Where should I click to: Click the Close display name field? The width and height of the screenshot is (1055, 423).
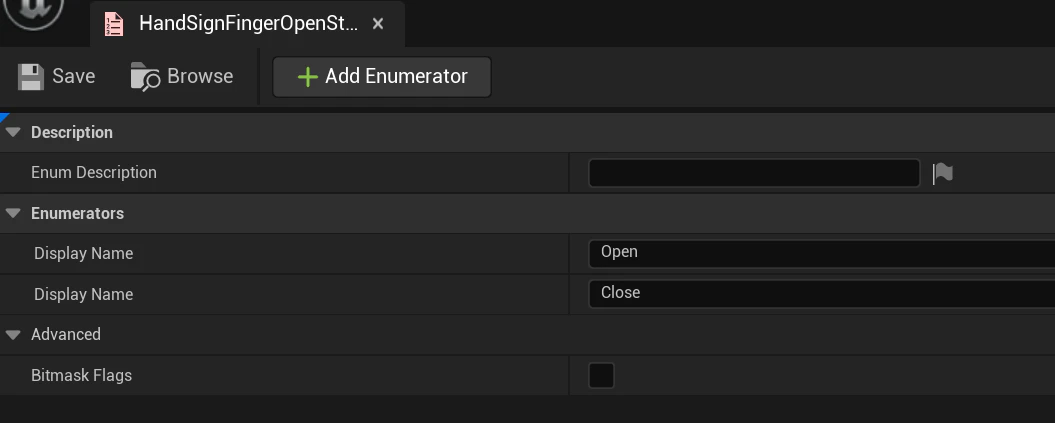coord(822,294)
